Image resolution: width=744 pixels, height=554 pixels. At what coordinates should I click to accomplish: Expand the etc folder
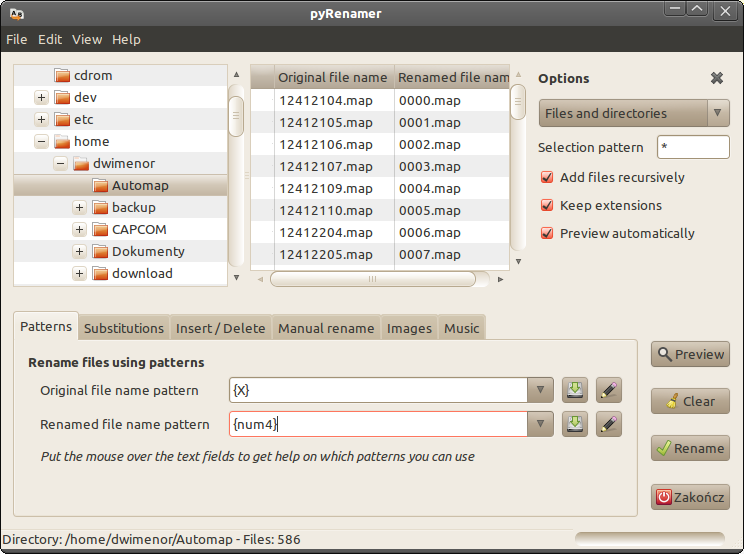pos(41,120)
